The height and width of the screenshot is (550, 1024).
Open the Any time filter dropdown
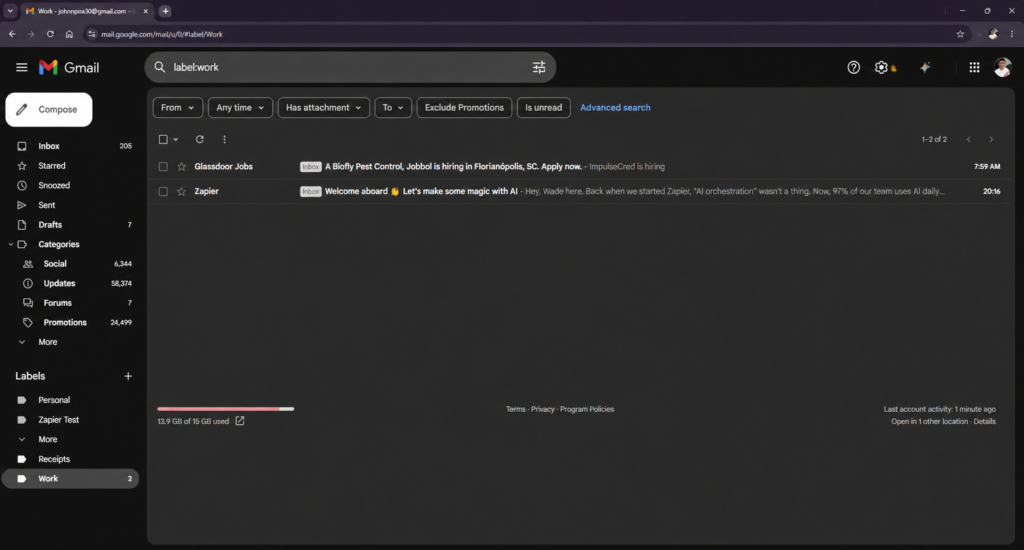(240, 108)
